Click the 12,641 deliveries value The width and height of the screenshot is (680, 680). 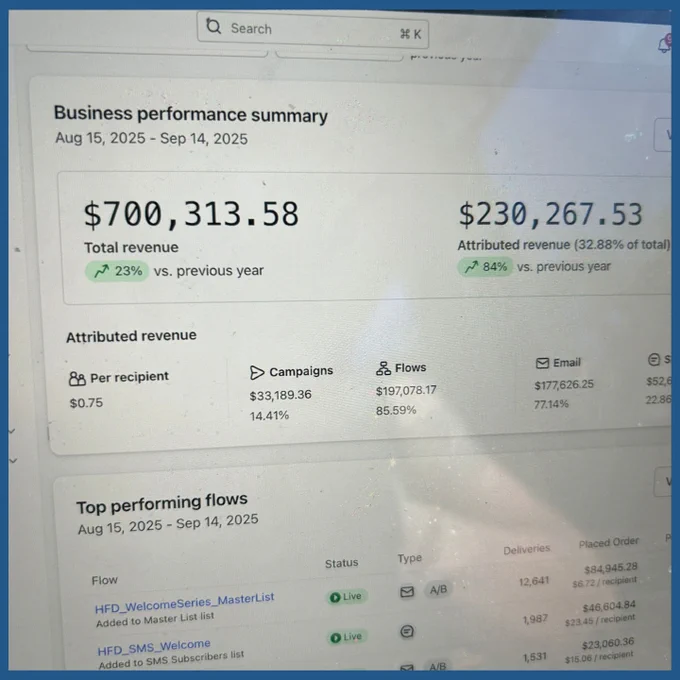pyautogui.click(x=534, y=581)
